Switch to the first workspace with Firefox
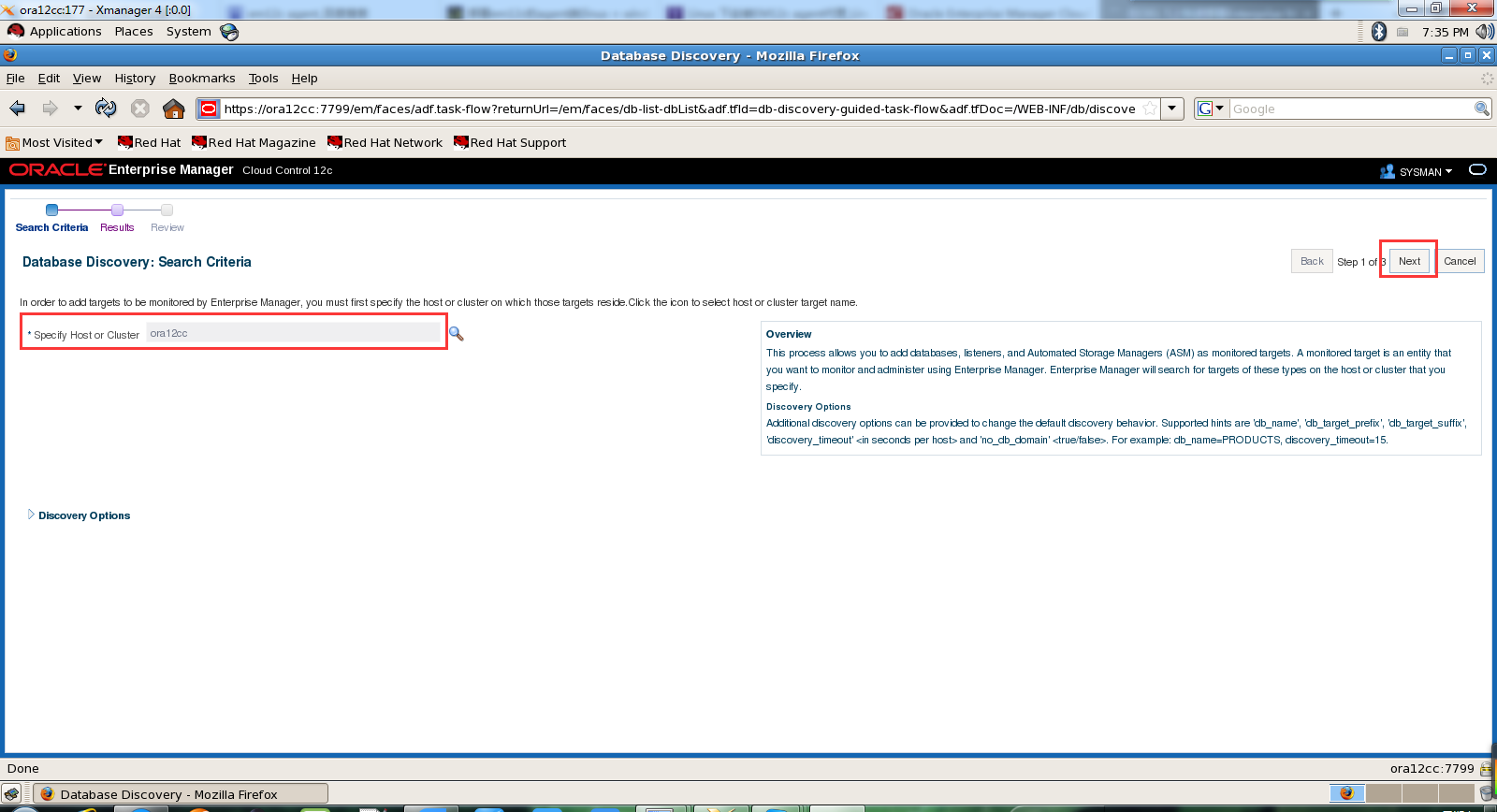Image resolution: width=1497 pixels, height=812 pixels. (x=1346, y=793)
